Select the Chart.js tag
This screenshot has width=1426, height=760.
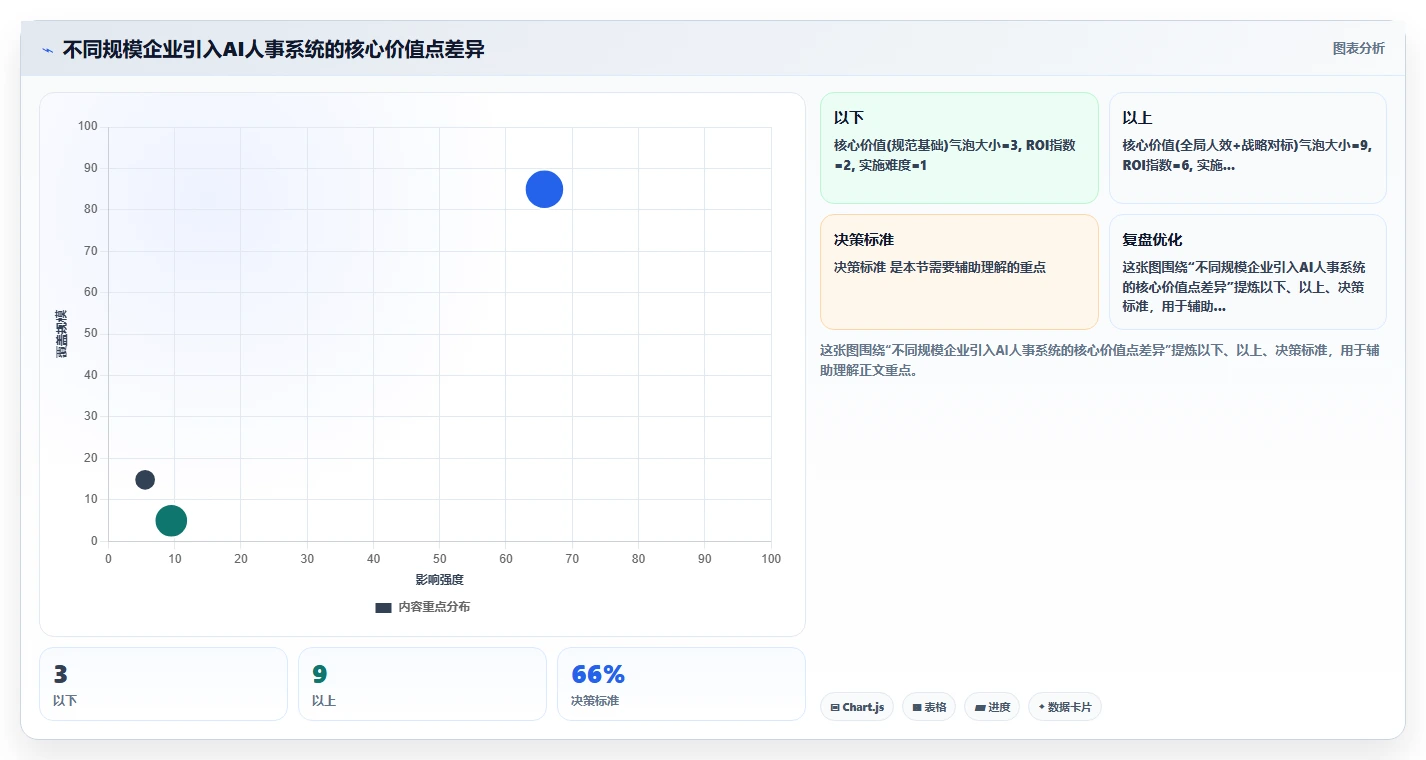coord(857,707)
